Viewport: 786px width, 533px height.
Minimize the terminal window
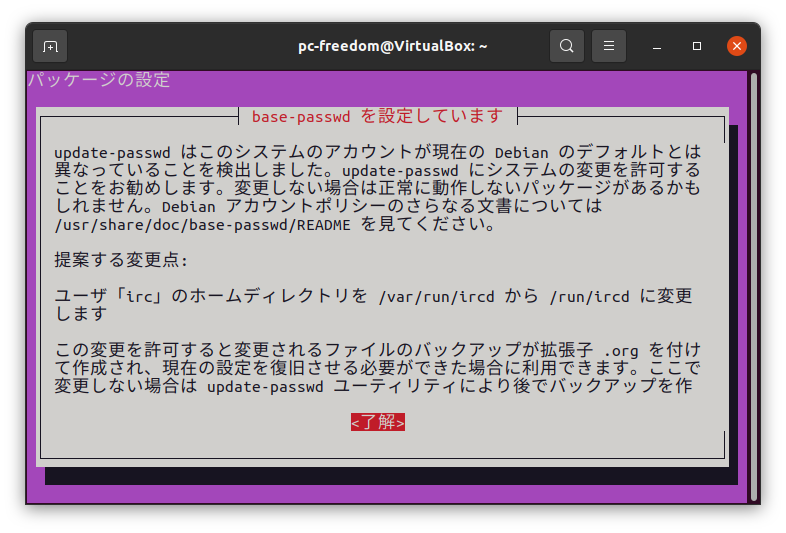(657, 46)
